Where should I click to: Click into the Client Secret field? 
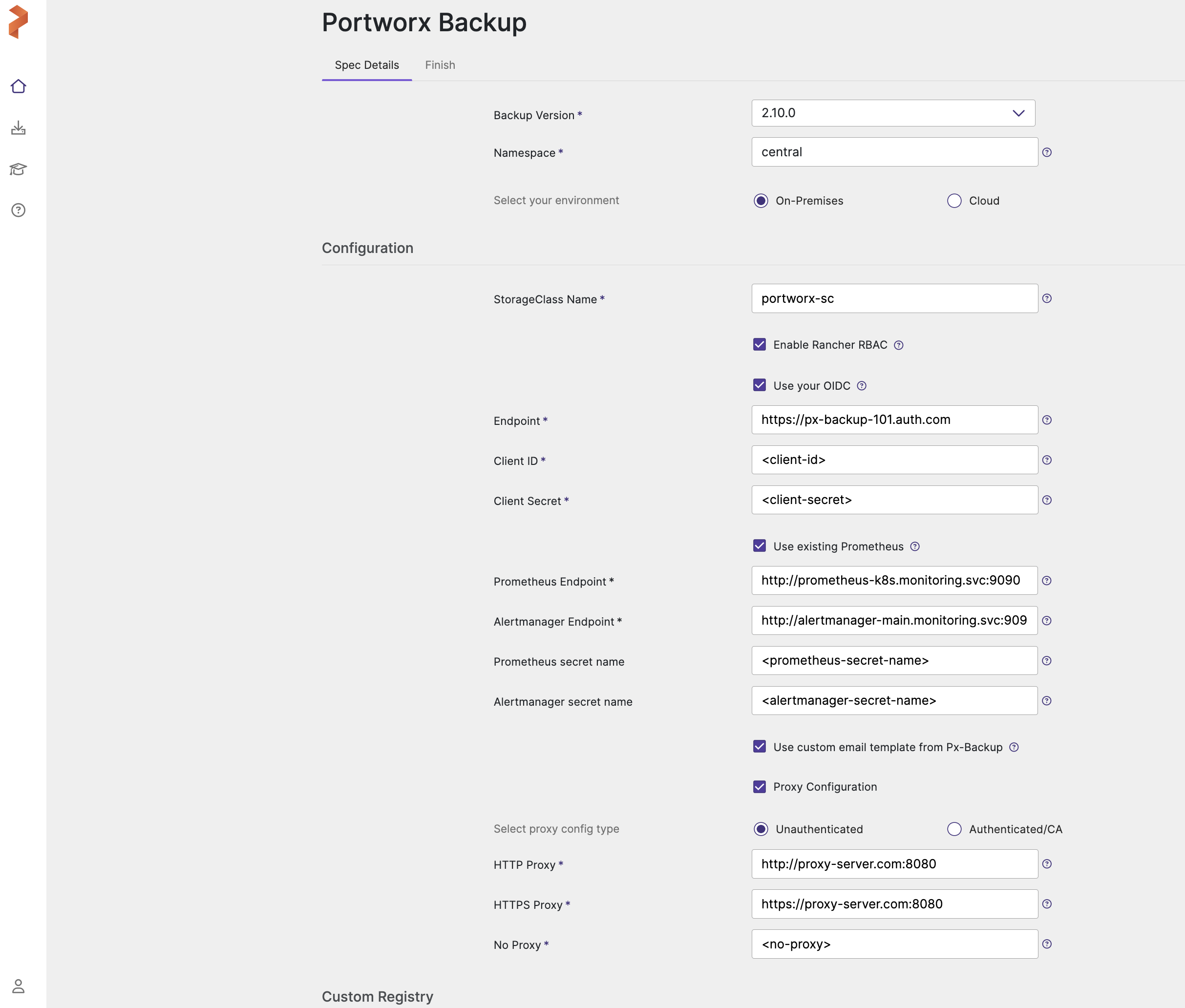click(x=894, y=500)
